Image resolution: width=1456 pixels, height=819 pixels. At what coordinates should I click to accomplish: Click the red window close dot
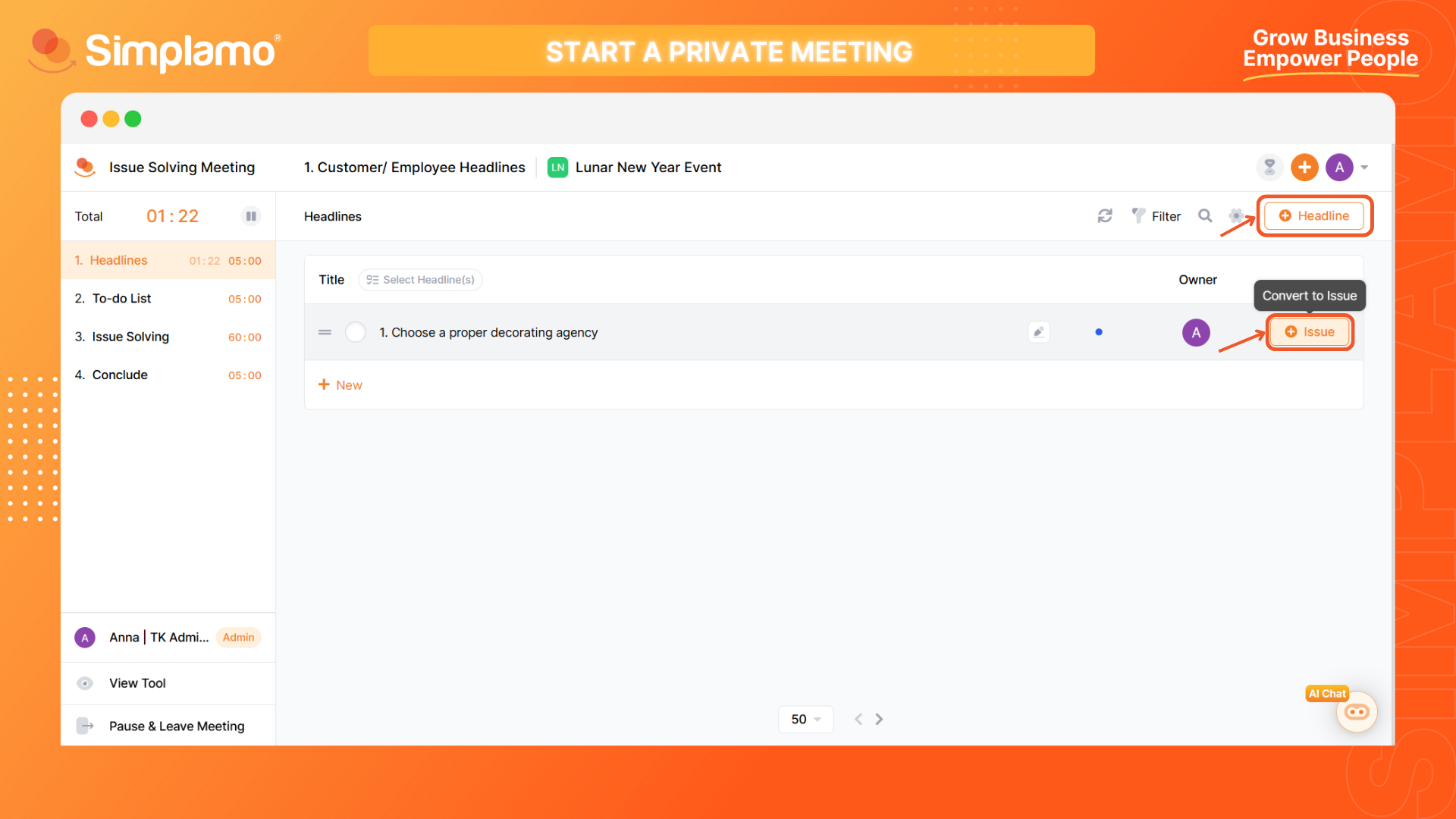point(89,119)
